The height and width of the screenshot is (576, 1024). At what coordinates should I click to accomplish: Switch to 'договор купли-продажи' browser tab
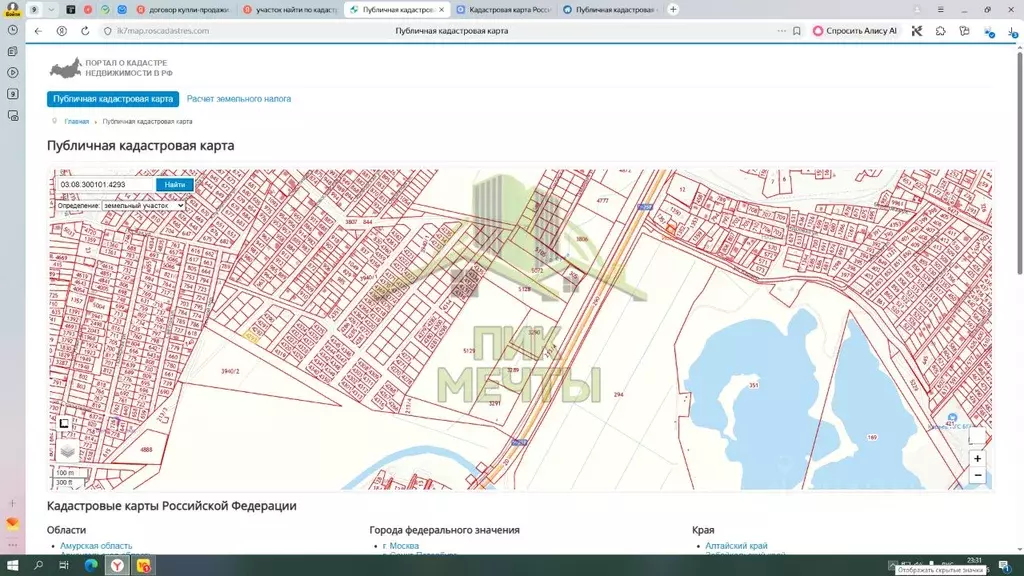point(186,9)
